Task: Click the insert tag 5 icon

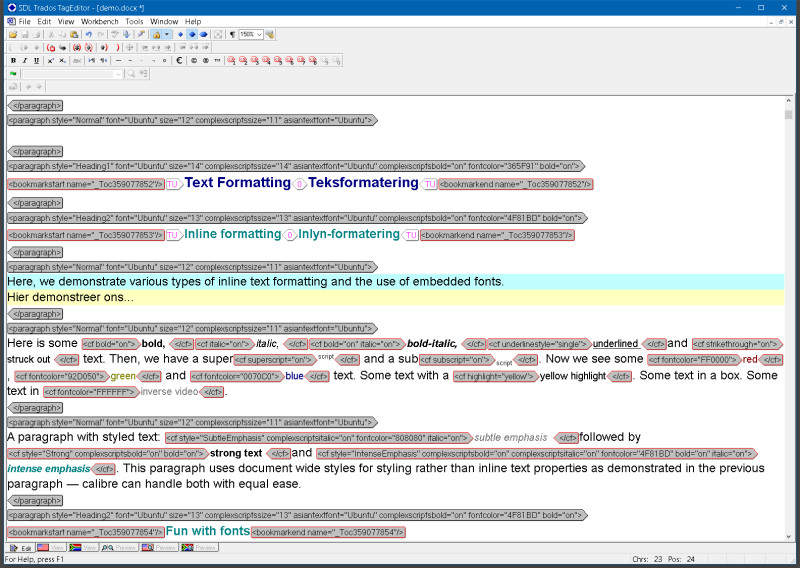Action: 278,61
